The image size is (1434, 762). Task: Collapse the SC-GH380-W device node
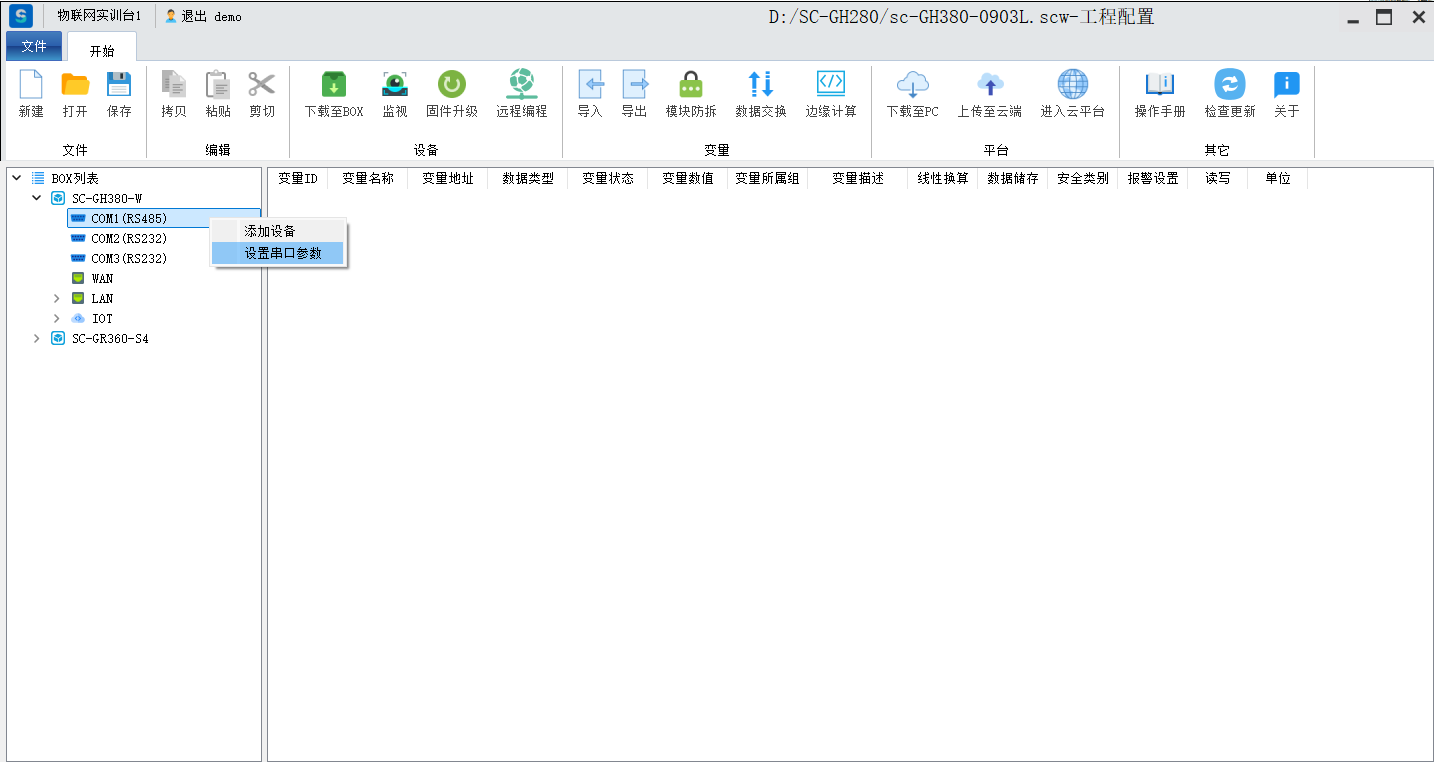(x=37, y=199)
